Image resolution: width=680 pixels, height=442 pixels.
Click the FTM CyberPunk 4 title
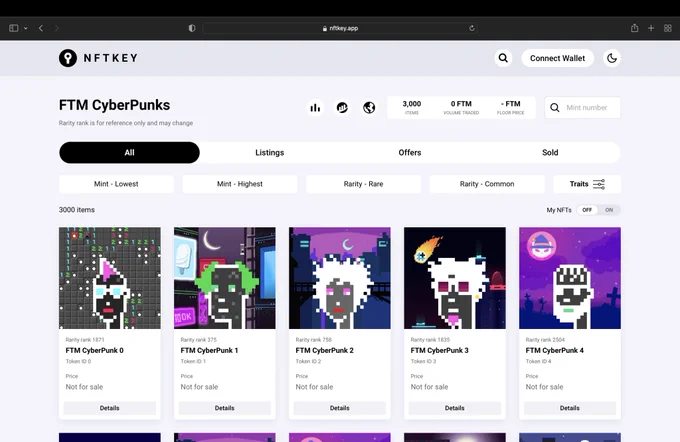point(555,350)
